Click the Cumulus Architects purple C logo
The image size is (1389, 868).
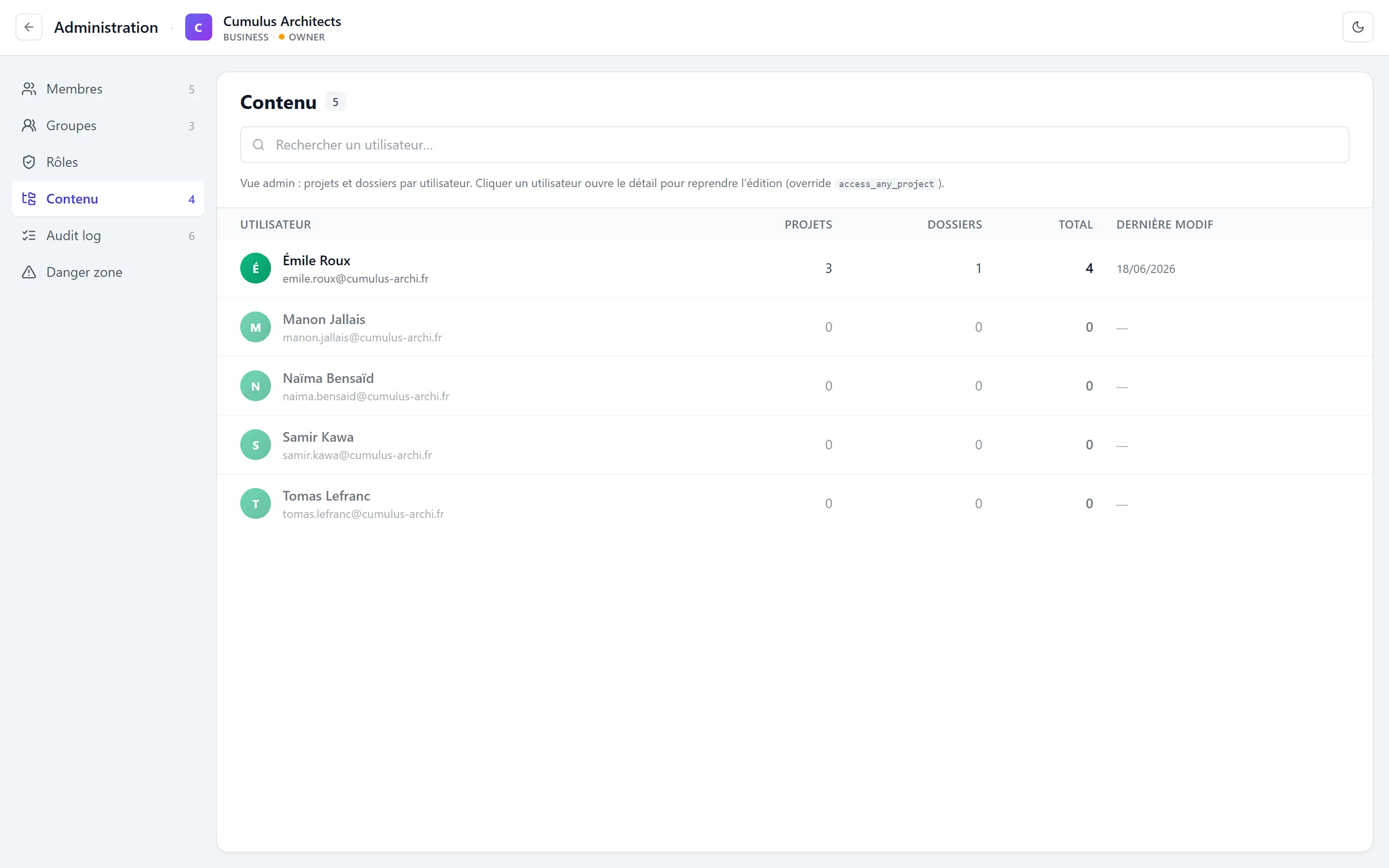click(199, 27)
